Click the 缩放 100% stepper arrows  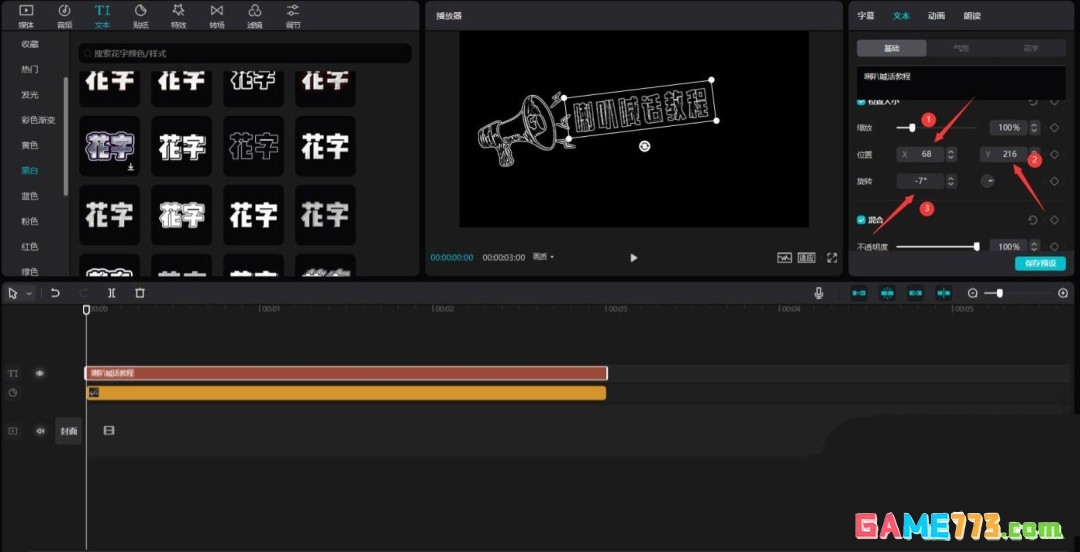(1034, 127)
